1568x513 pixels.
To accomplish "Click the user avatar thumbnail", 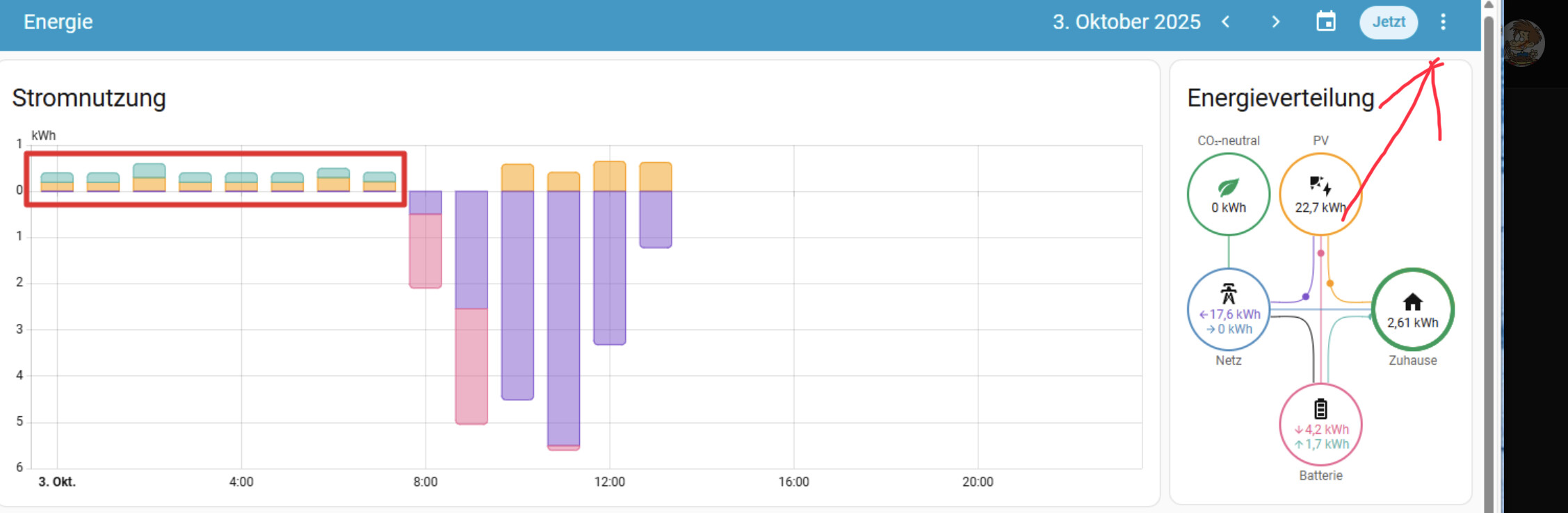I will pyautogui.click(x=1523, y=43).
